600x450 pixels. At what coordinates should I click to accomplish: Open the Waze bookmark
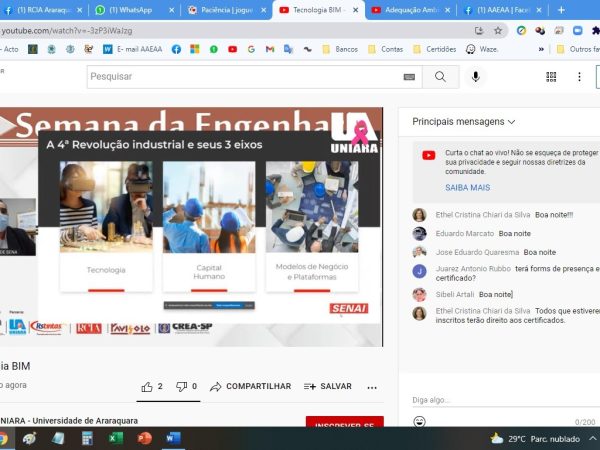pos(482,49)
